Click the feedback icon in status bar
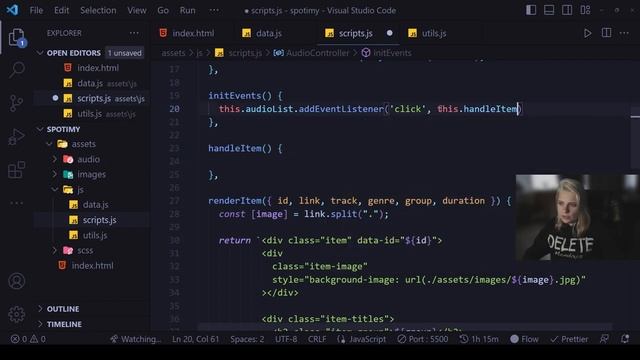This screenshot has height=360, width=640. coord(604,339)
